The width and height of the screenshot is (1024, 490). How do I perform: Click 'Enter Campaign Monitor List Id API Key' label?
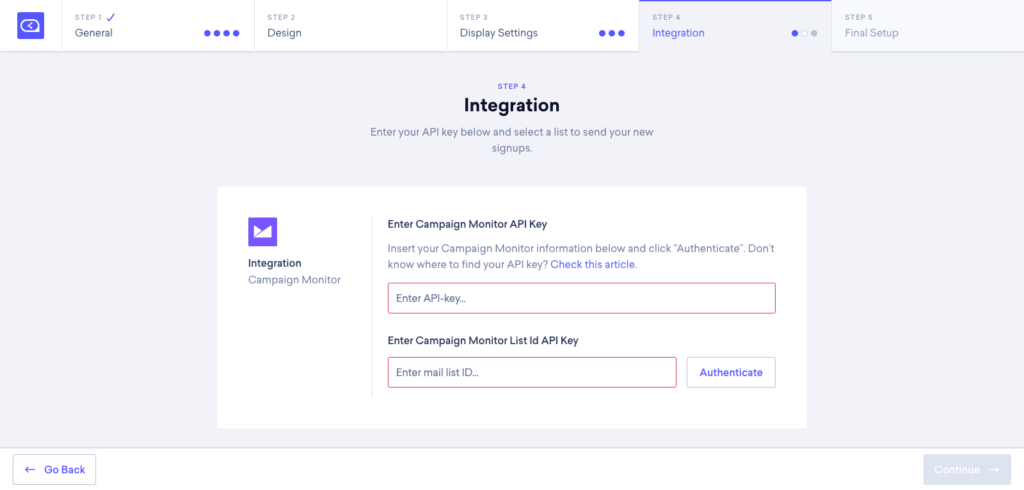[x=483, y=340]
